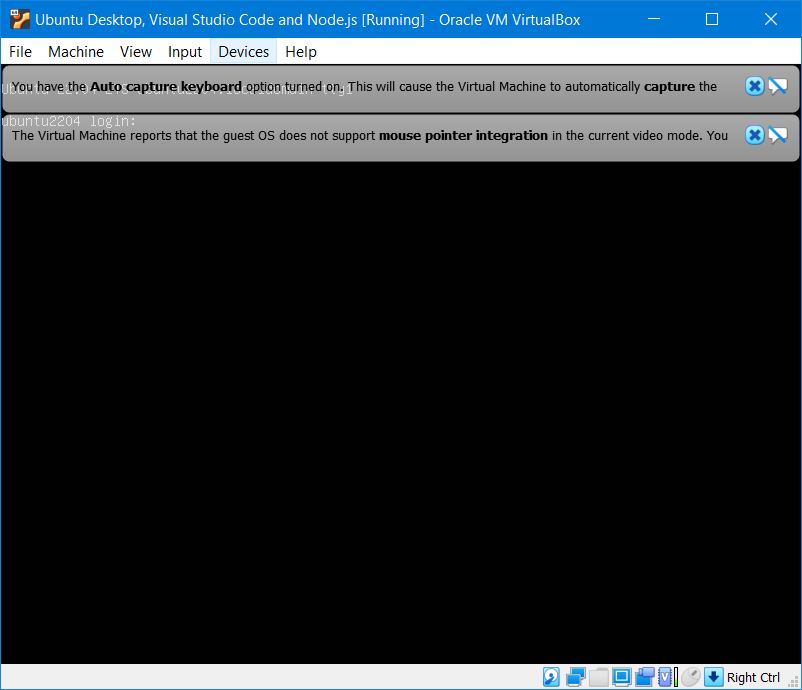Expand the View menu

click(x=136, y=51)
